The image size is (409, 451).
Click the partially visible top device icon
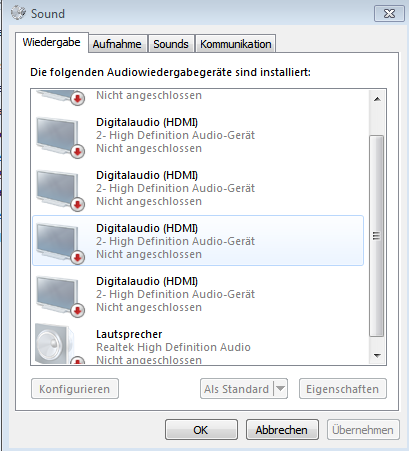[x=60, y=97]
